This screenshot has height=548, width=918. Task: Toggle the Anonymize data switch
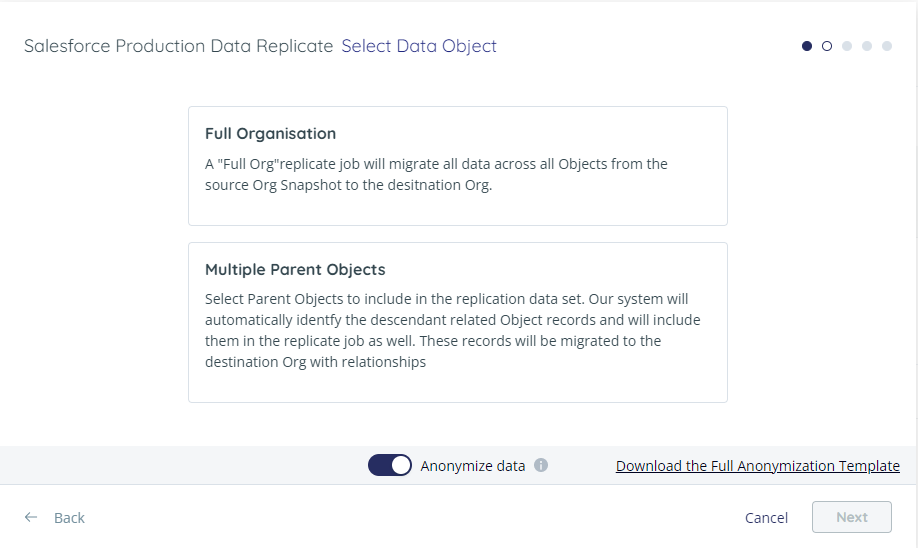tap(390, 465)
